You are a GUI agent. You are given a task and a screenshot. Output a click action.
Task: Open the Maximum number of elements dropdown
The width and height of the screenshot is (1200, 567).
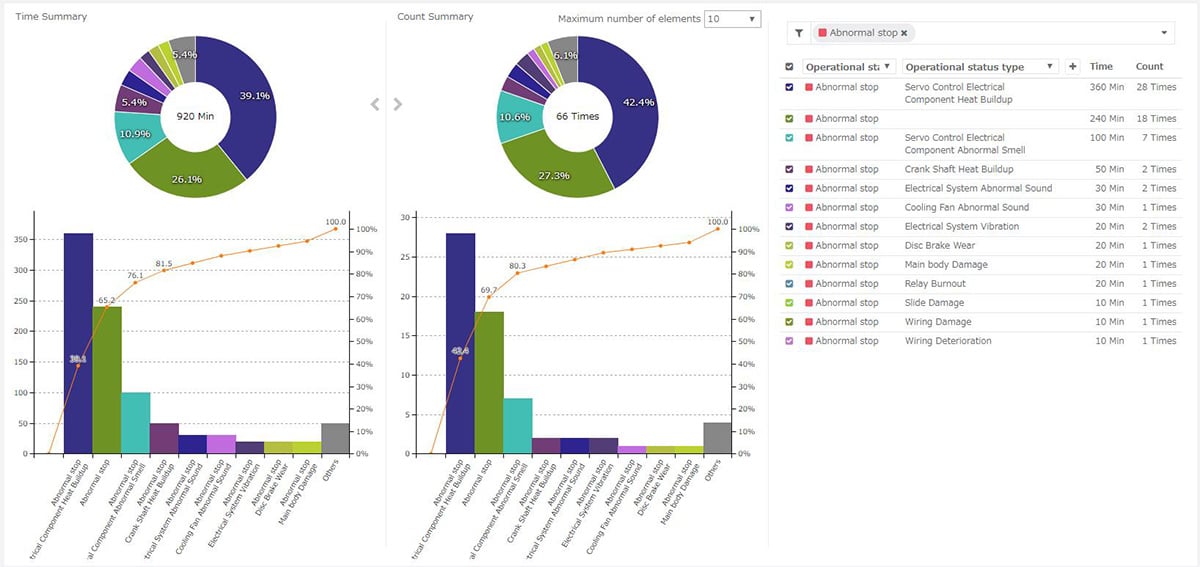point(732,19)
